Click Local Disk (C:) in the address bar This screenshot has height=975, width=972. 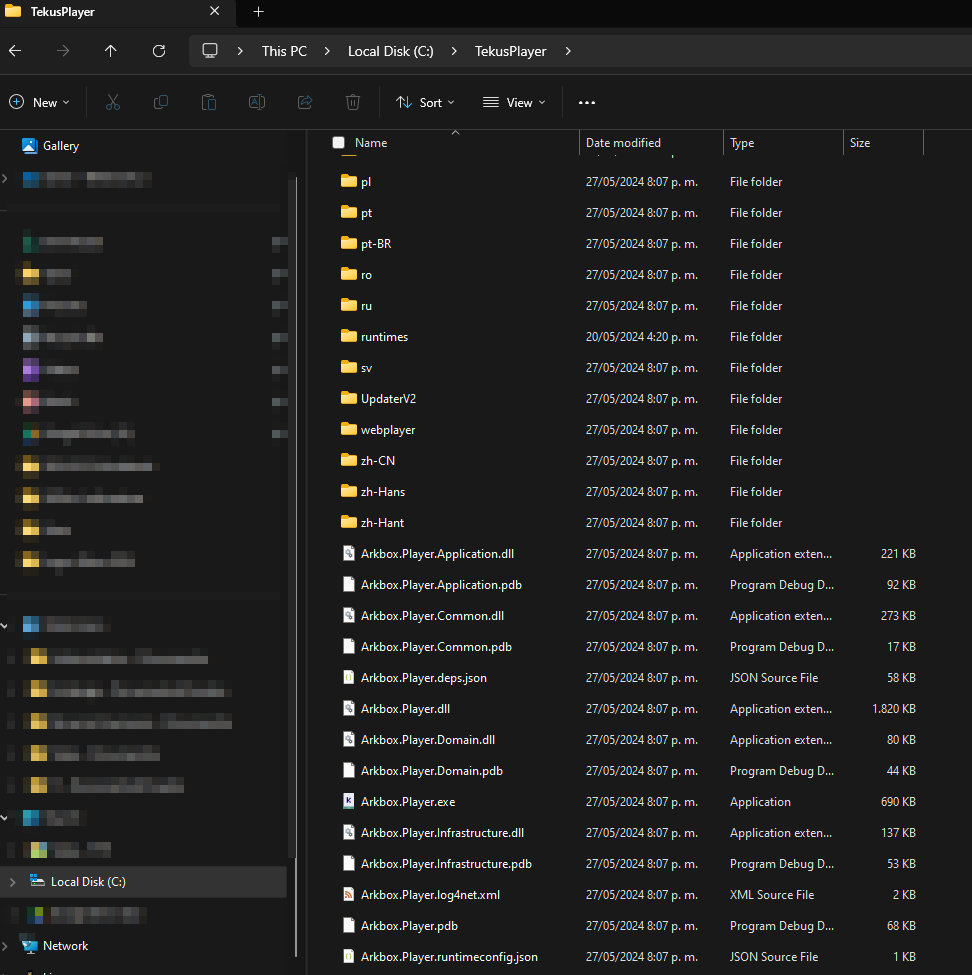390,51
